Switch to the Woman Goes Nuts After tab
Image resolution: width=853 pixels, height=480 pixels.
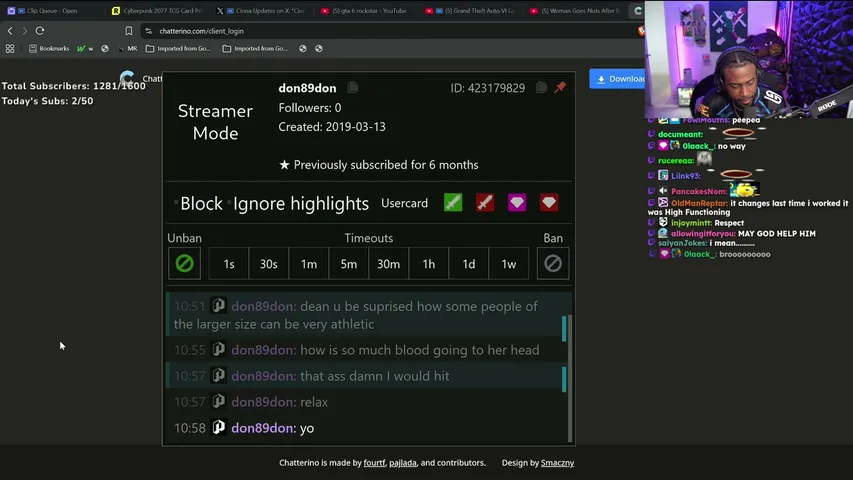[x=576, y=10]
